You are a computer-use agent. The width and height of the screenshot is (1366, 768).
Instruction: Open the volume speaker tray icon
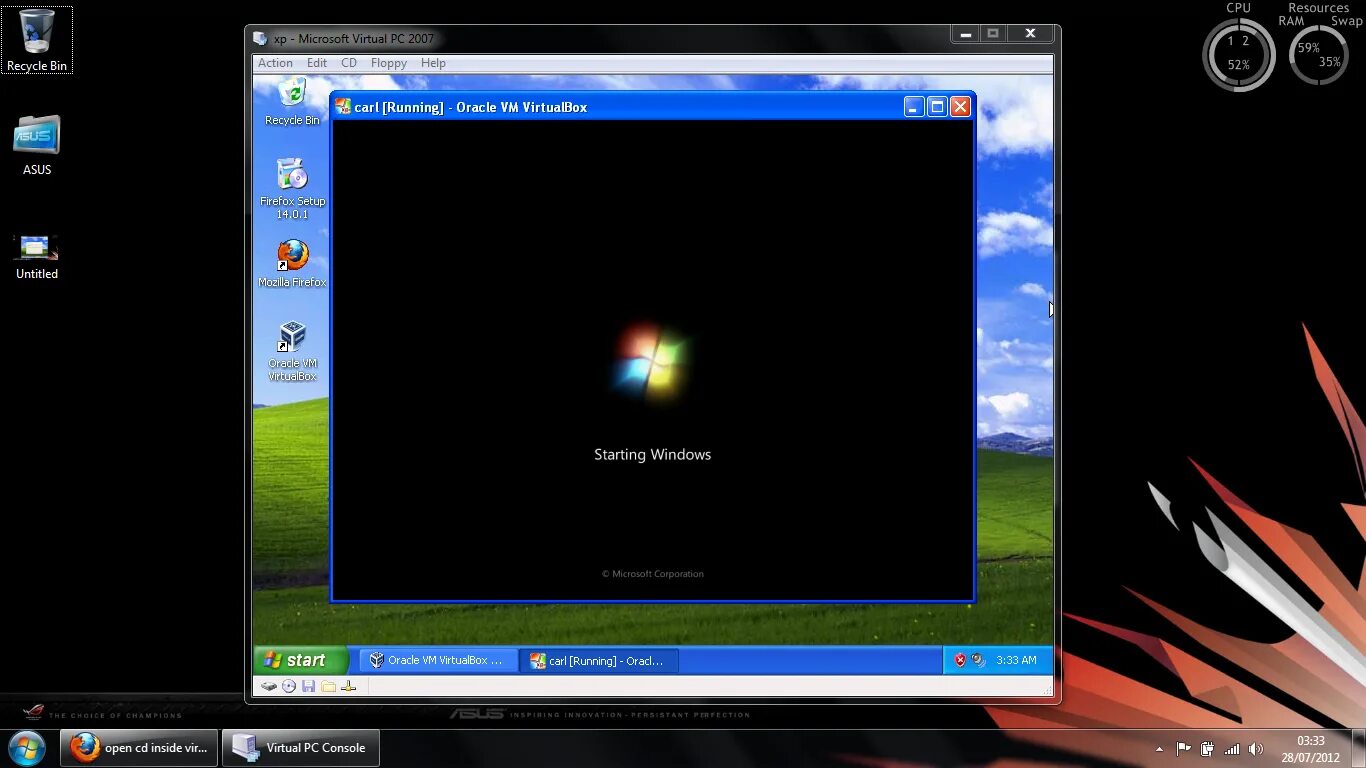[x=1256, y=748]
